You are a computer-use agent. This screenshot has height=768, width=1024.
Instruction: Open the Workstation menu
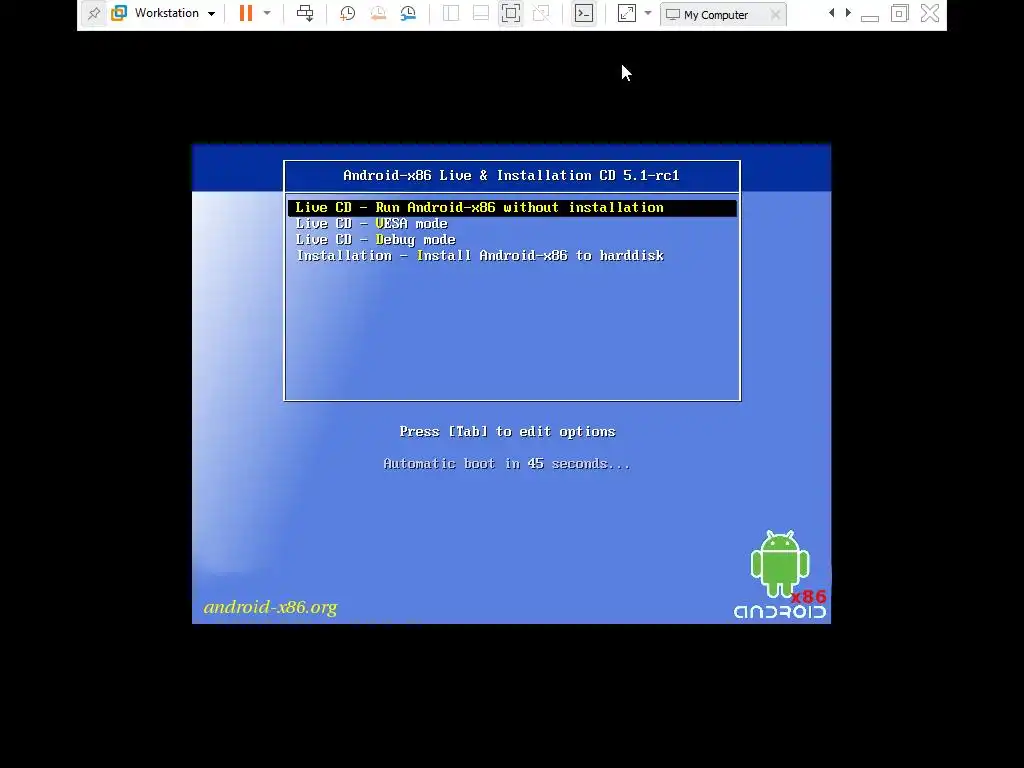tap(174, 13)
